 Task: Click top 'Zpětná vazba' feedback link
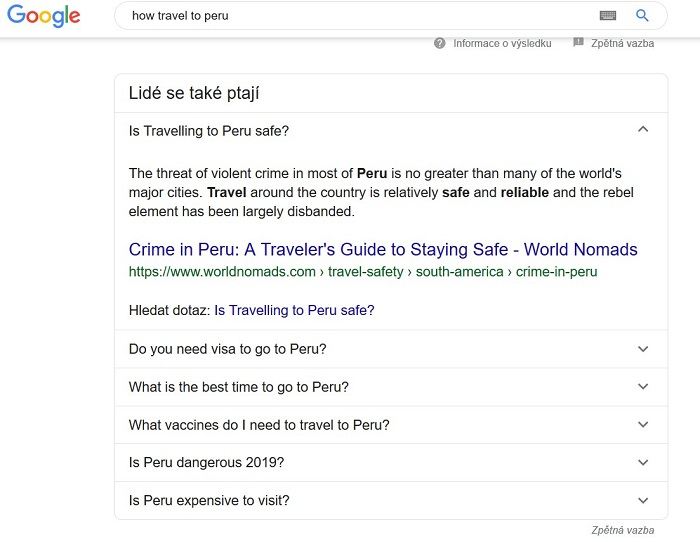tap(622, 44)
